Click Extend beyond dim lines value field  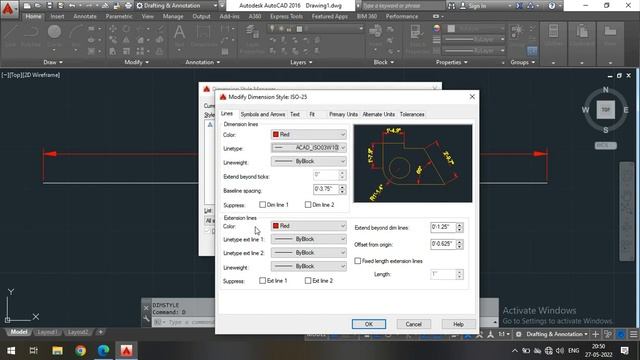pos(443,227)
